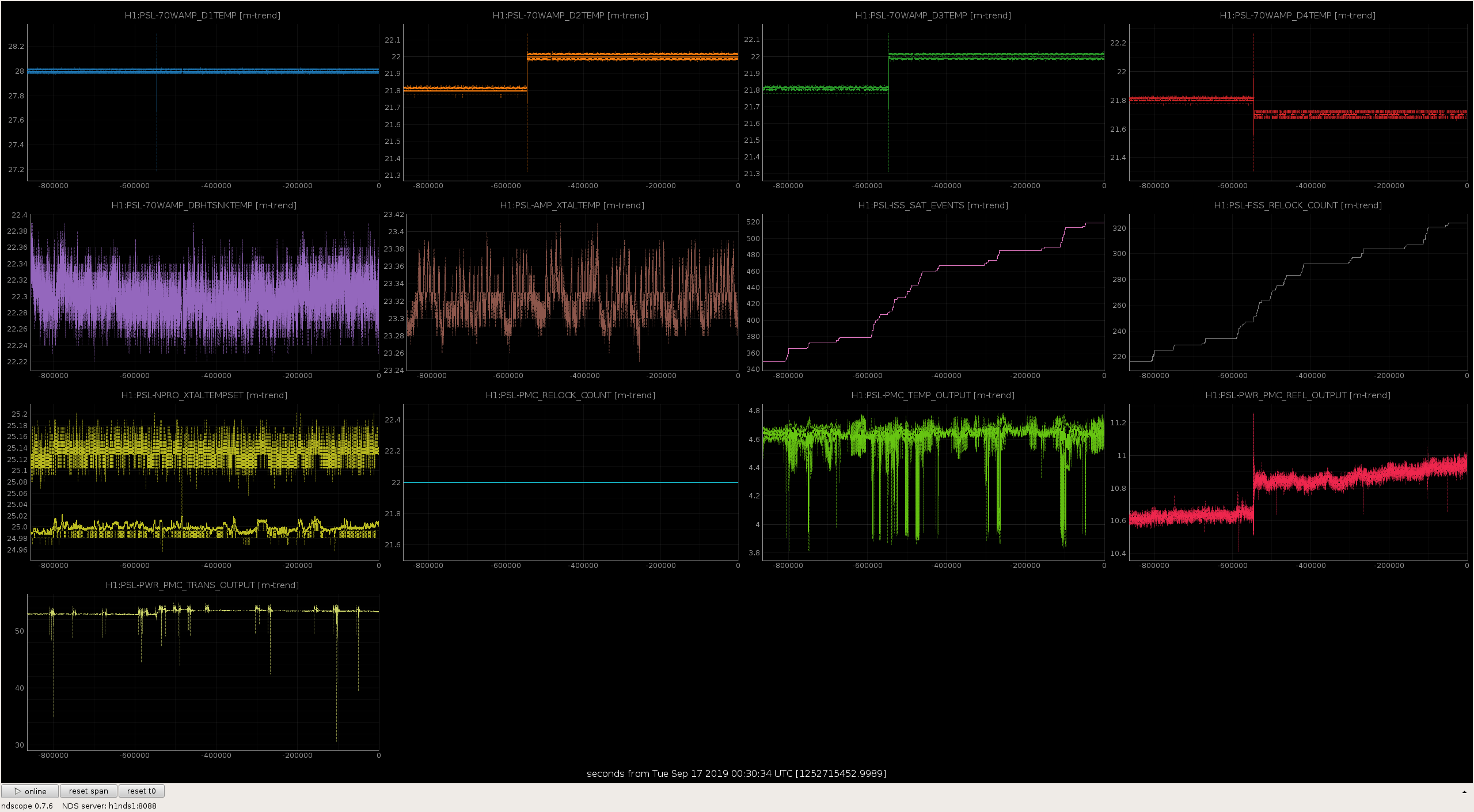Click the 'NDS server: h1nds1:8088' status text
The height and width of the screenshot is (812, 1474).
point(109,806)
